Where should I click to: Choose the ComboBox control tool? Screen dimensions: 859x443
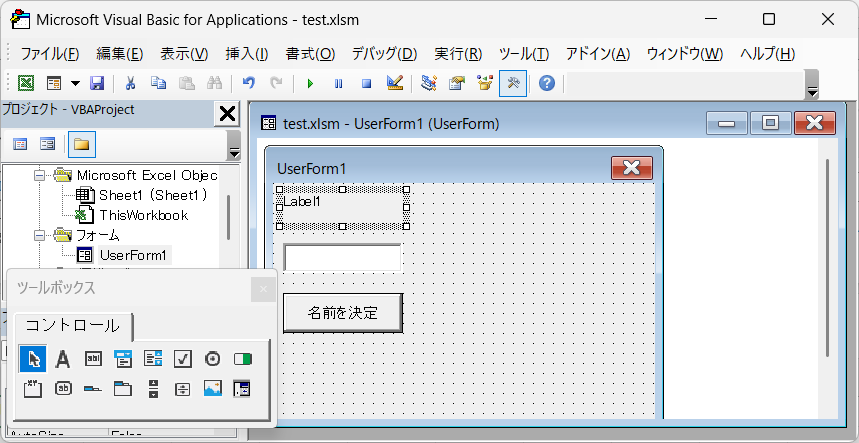123,359
